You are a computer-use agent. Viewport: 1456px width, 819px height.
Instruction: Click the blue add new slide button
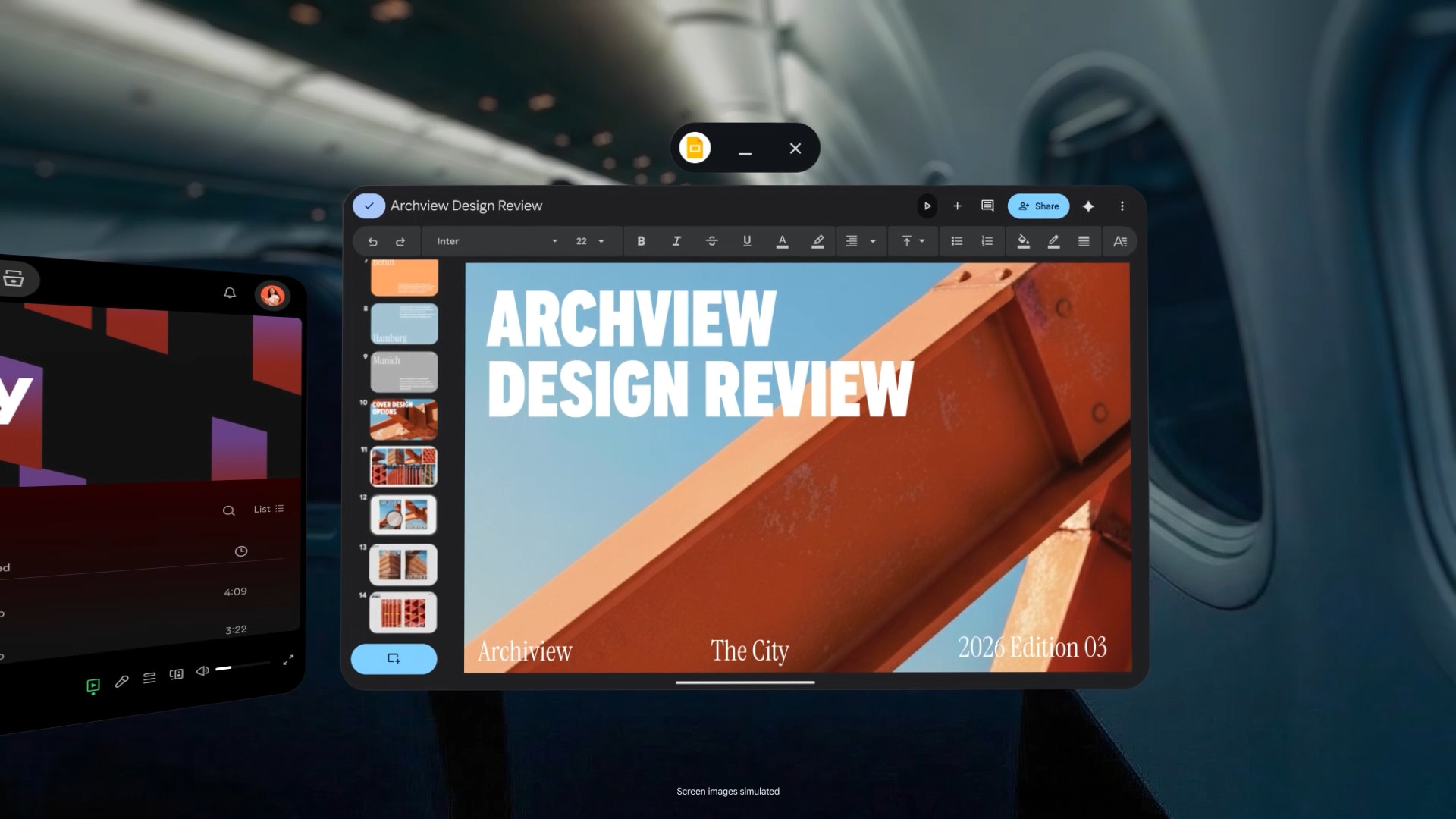tap(394, 658)
